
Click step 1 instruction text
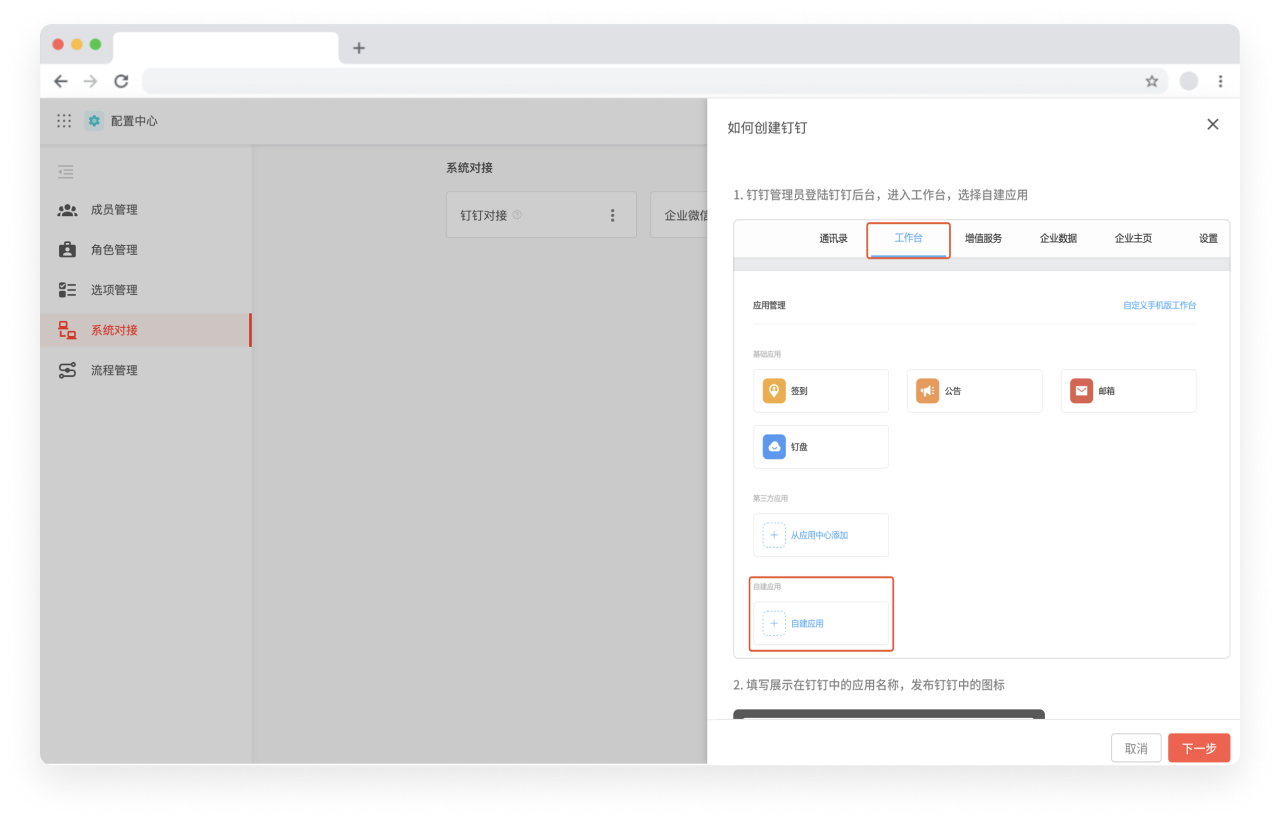click(x=880, y=195)
